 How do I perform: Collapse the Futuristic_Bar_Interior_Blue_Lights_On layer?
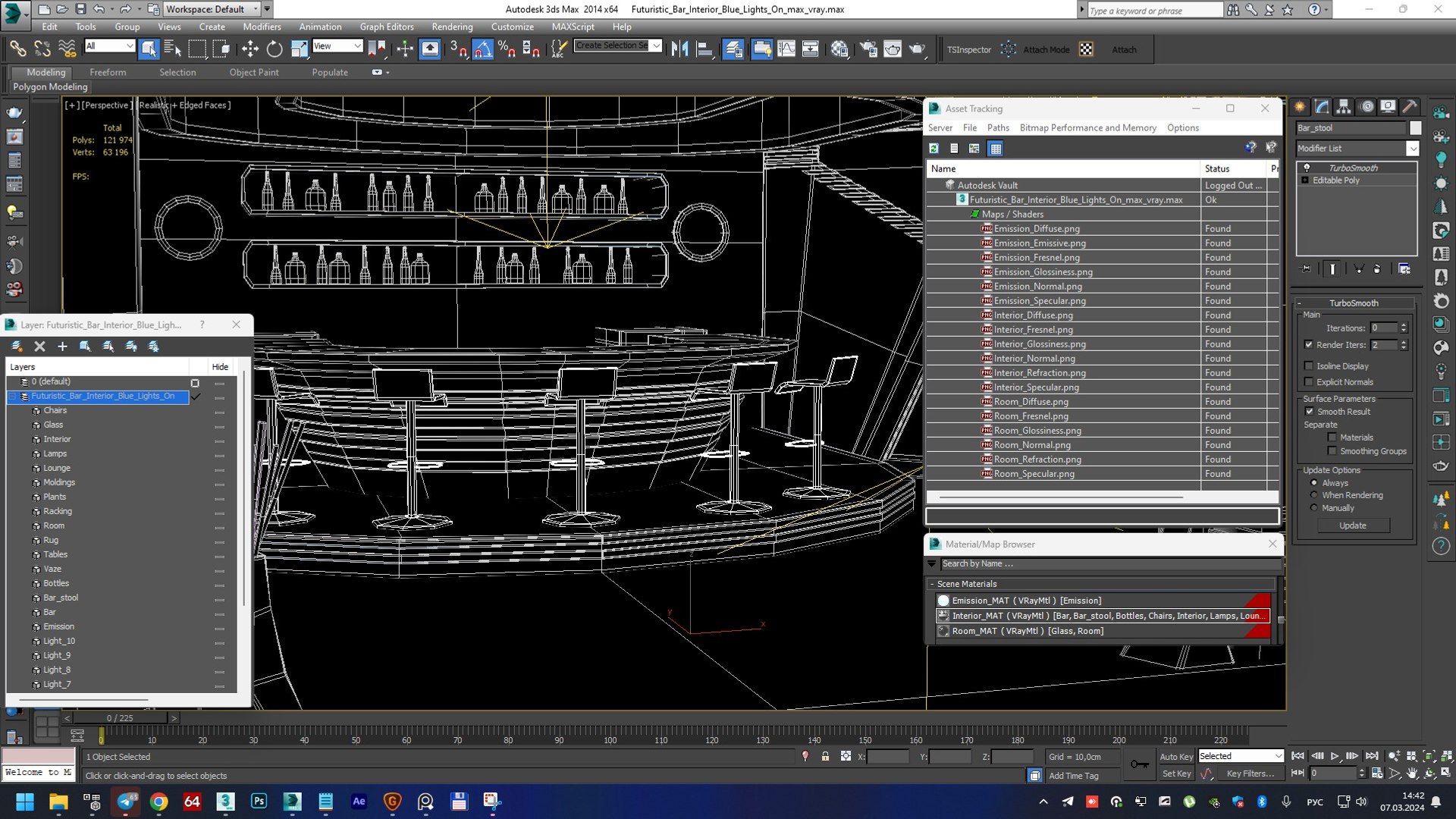coord(13,397)
